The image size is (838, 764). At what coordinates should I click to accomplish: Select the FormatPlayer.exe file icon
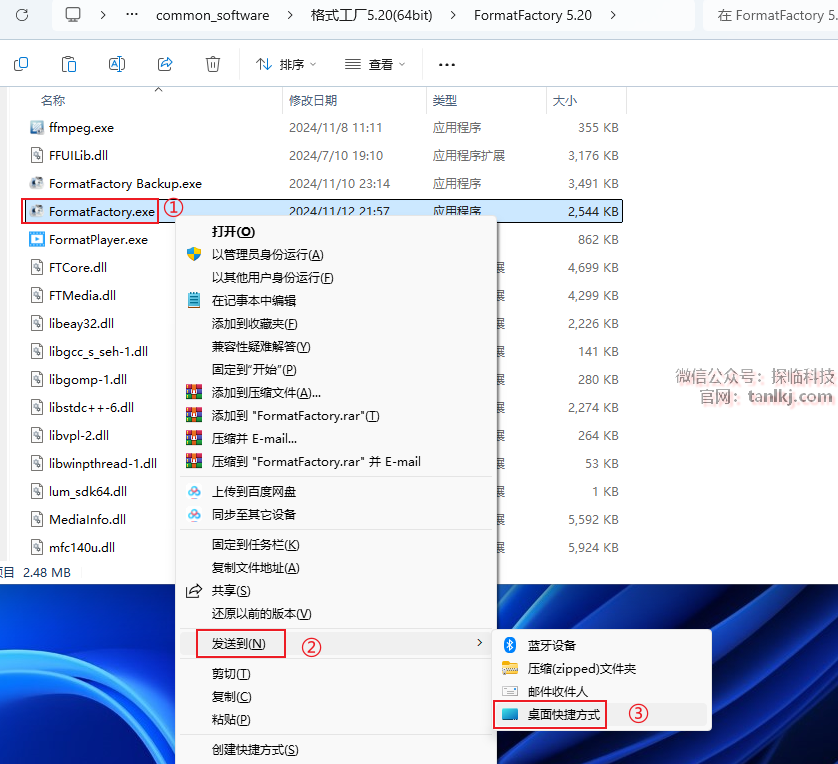tap(37, 239)
